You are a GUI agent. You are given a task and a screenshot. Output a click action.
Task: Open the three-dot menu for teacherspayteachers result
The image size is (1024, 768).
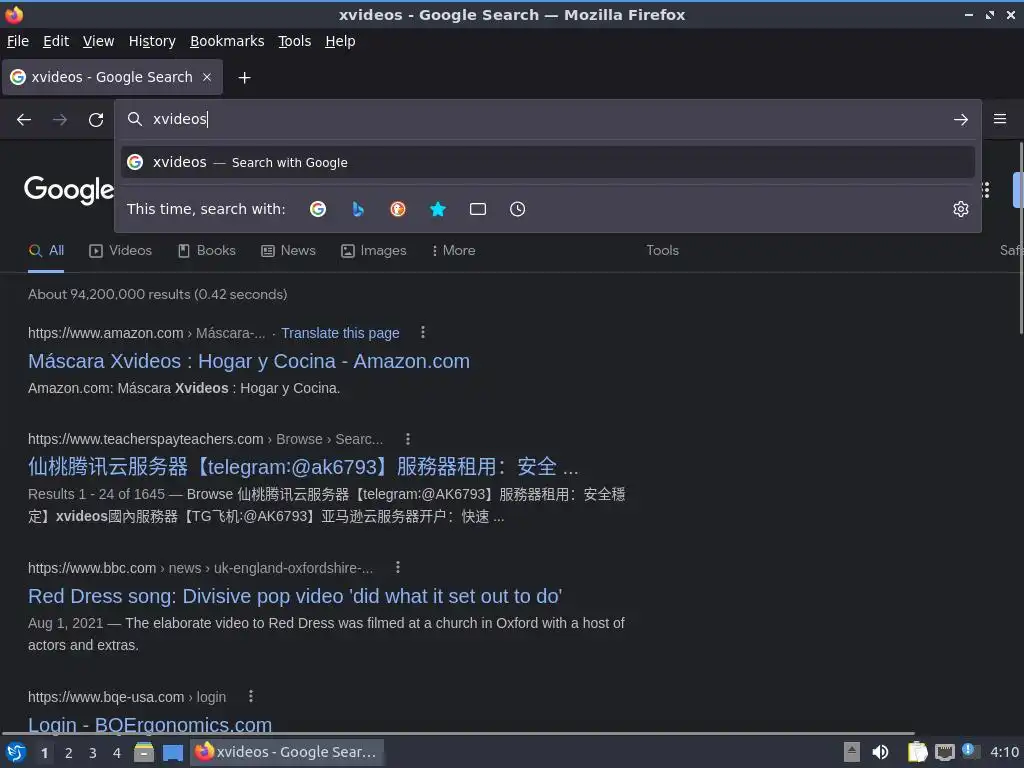click(408, 439)
